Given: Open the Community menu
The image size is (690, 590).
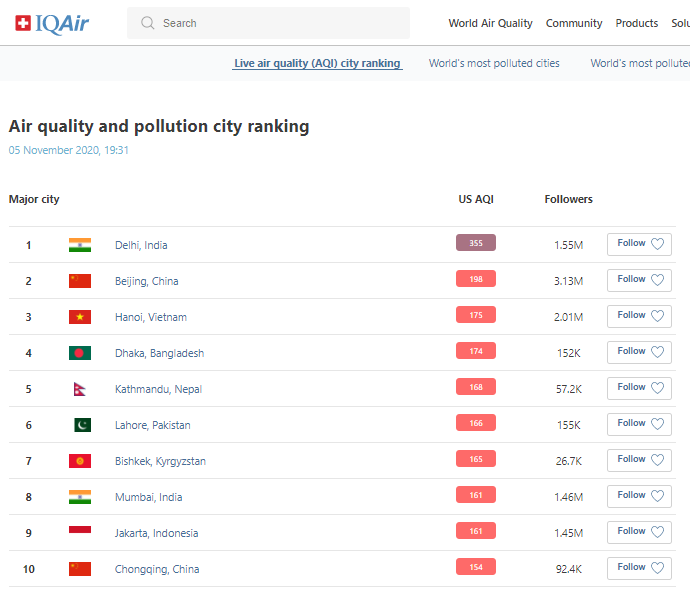Looking at the screenshot, I should pyautogui.click(x=574, y=23).
